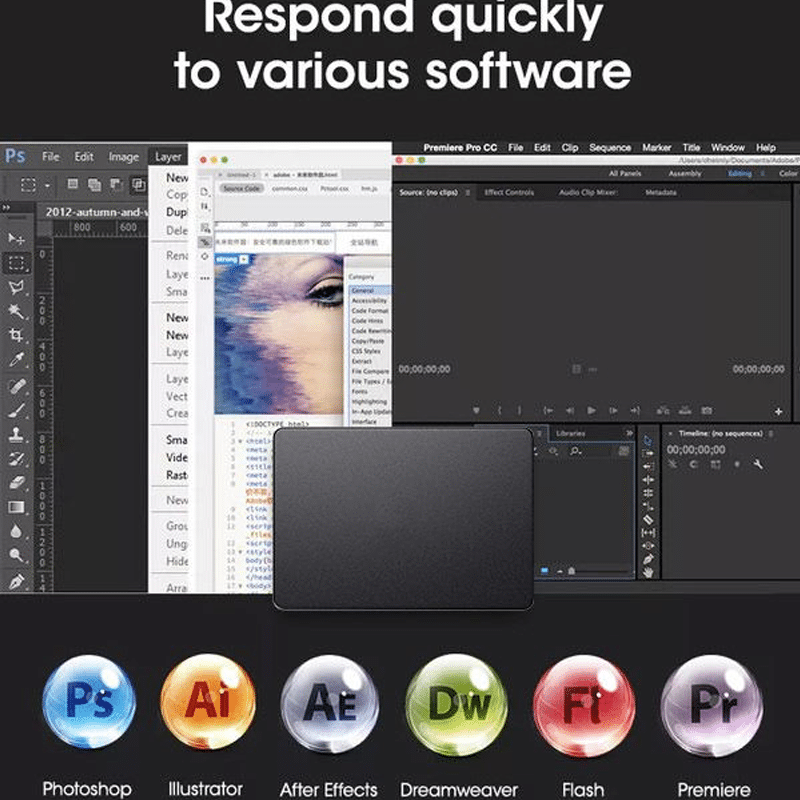Expand the Photoshop toolbar double-arrow
This screenshot has width=800, height=800.
click(6, 208)
